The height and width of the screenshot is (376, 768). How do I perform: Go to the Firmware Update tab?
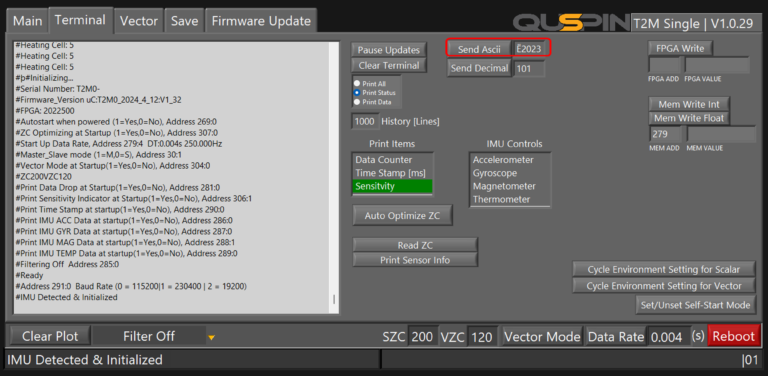click(x=261, y=21)
